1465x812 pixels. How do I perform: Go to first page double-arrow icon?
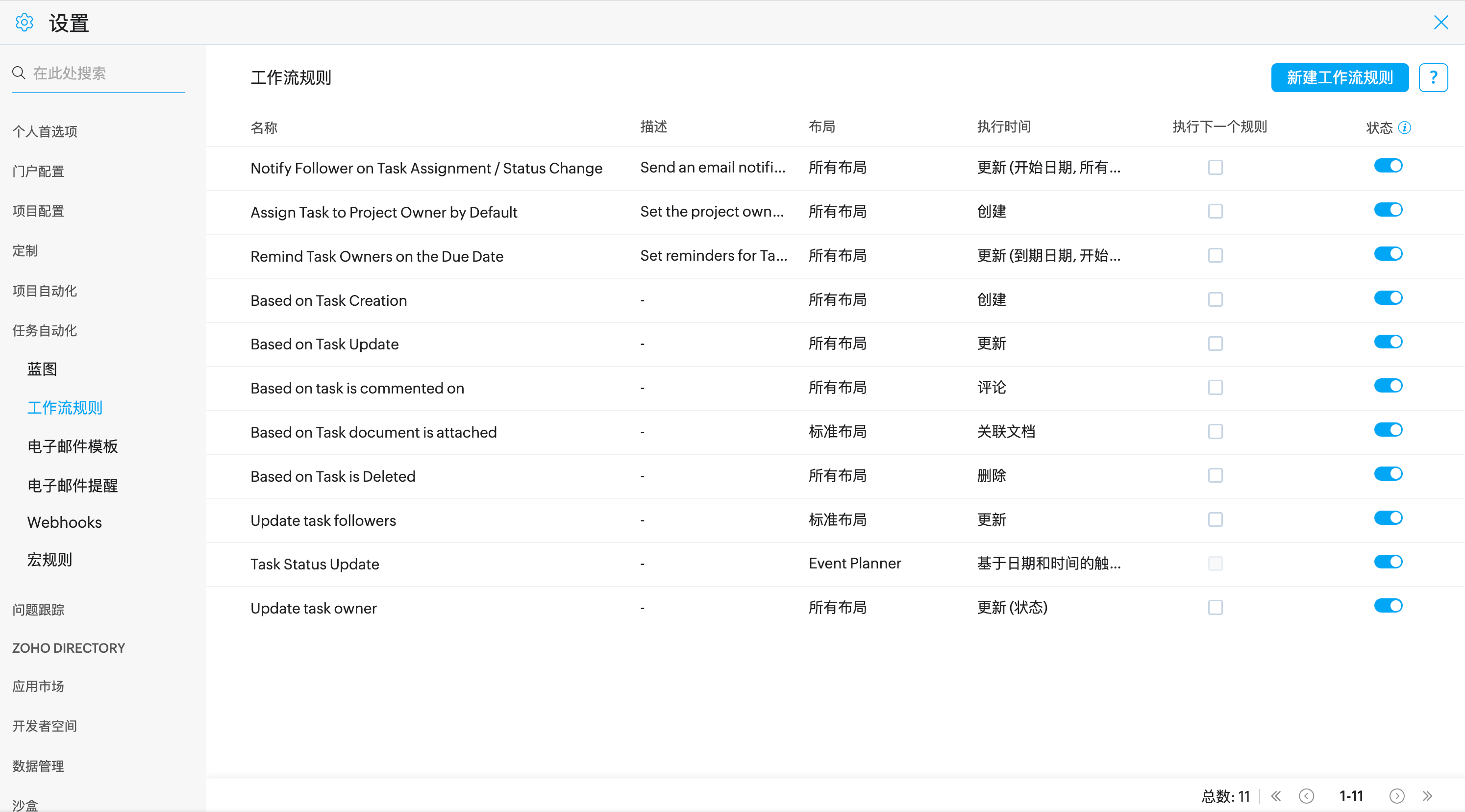coord(1276,795)
